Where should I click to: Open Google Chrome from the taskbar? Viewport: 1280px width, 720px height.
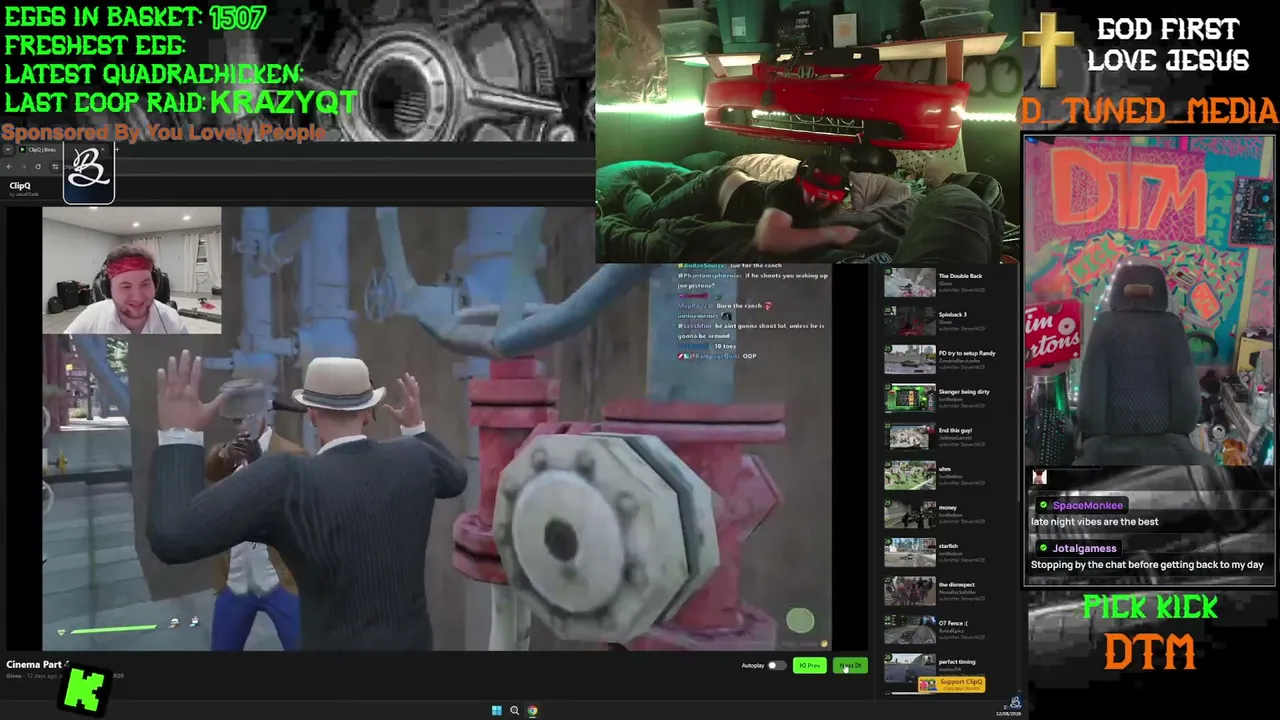(x=532, y=711)
